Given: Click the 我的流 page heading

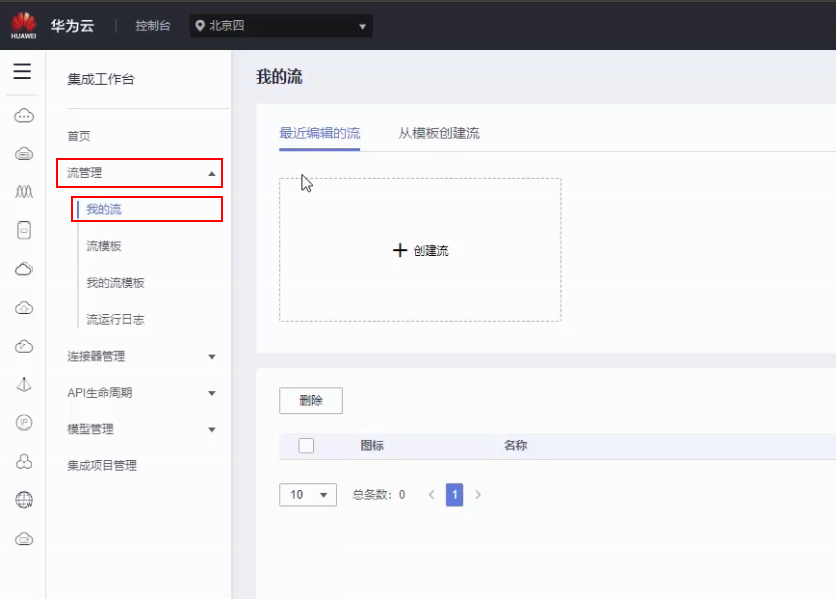Looking at the screenshot, I should 279,77.
